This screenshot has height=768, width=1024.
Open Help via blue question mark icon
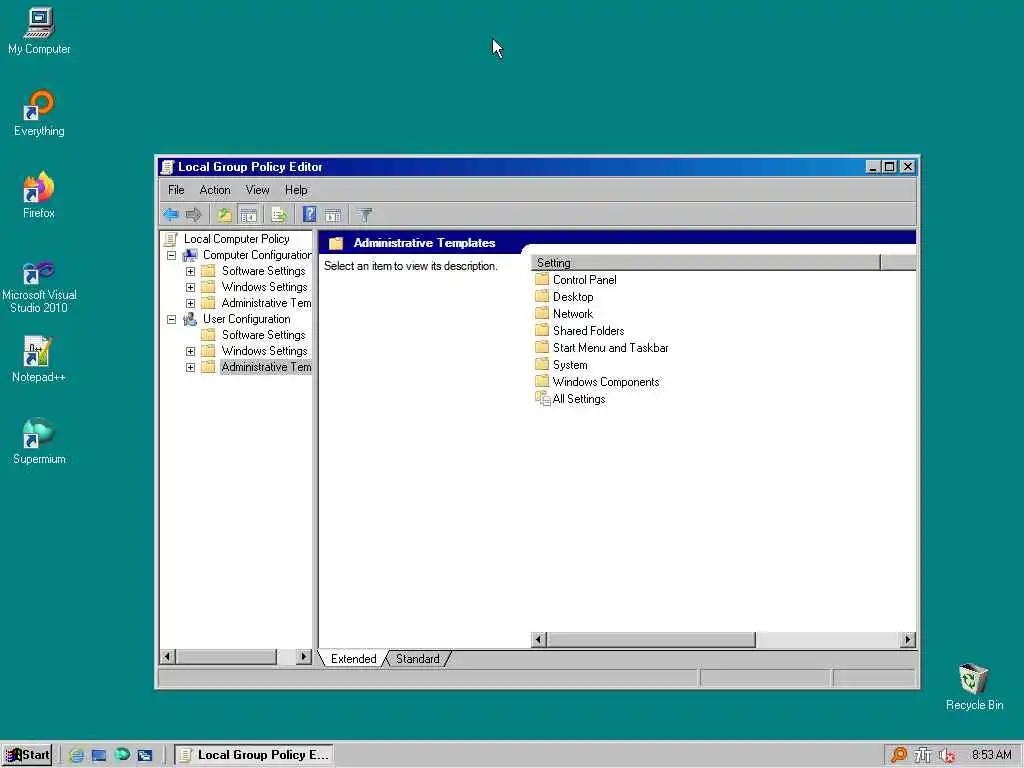(310, 214)
